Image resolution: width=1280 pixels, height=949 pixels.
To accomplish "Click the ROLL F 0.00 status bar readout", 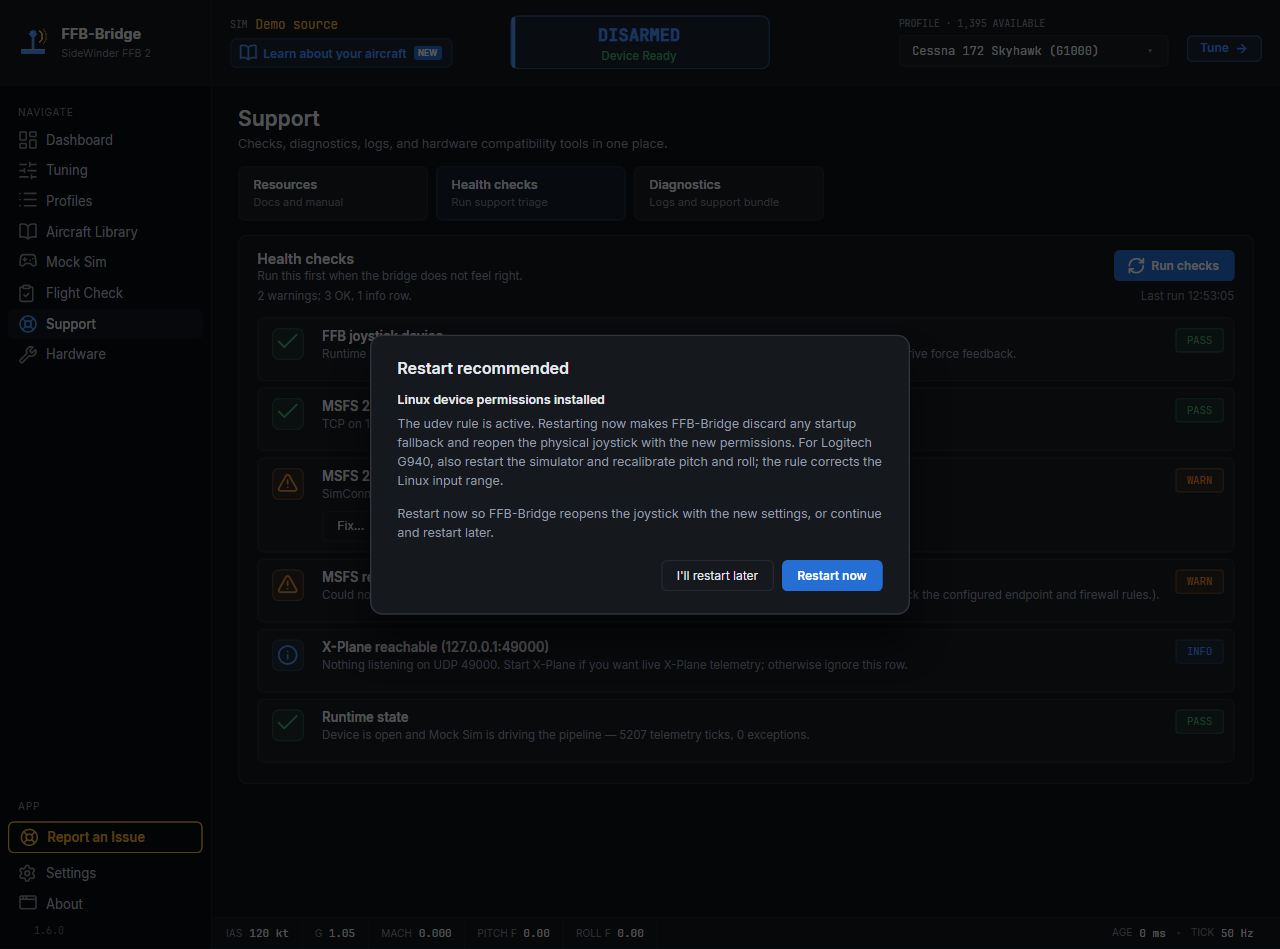I will coord(610,933).
